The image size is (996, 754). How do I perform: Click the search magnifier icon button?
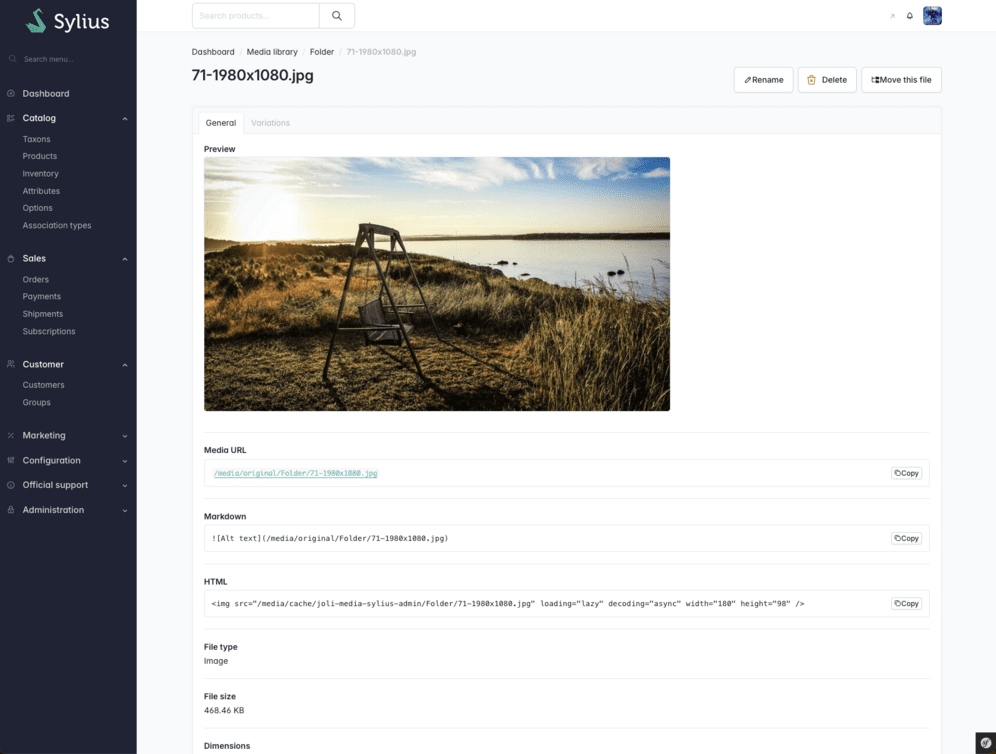pos(337,16)
